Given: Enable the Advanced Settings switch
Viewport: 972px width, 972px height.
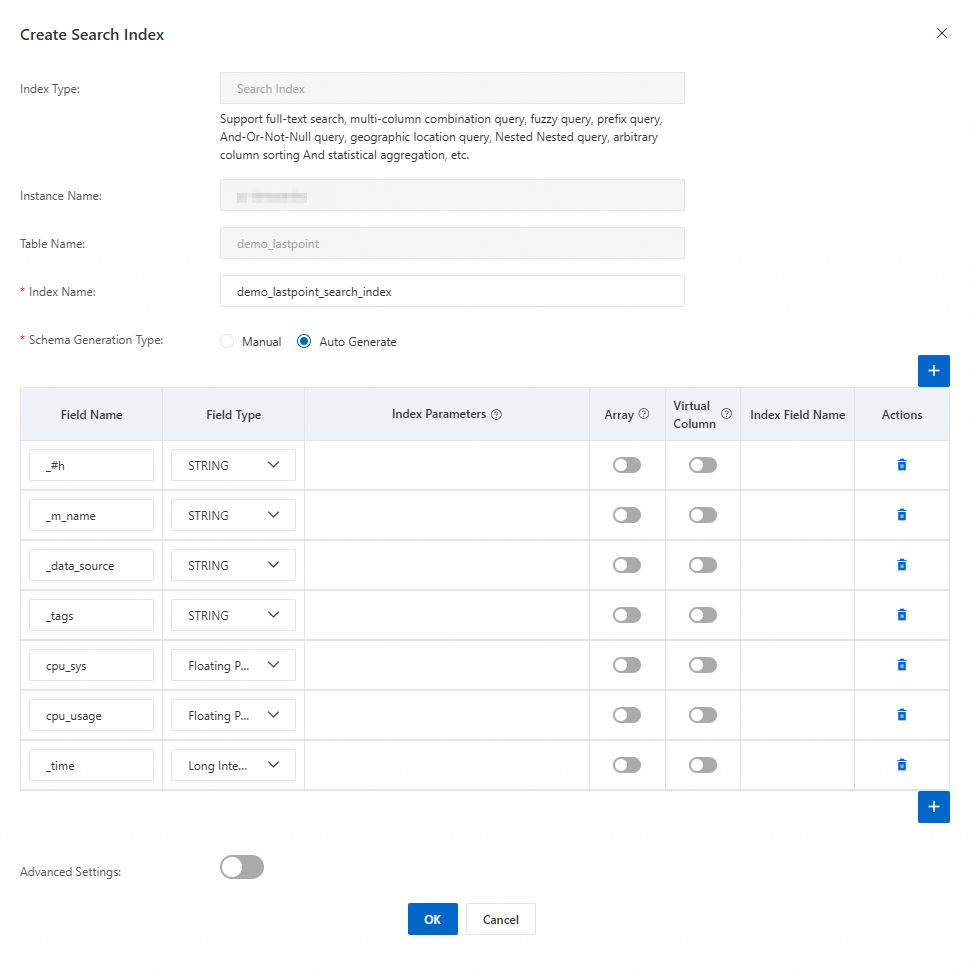Looking at the screenshot, I should 242,868.
